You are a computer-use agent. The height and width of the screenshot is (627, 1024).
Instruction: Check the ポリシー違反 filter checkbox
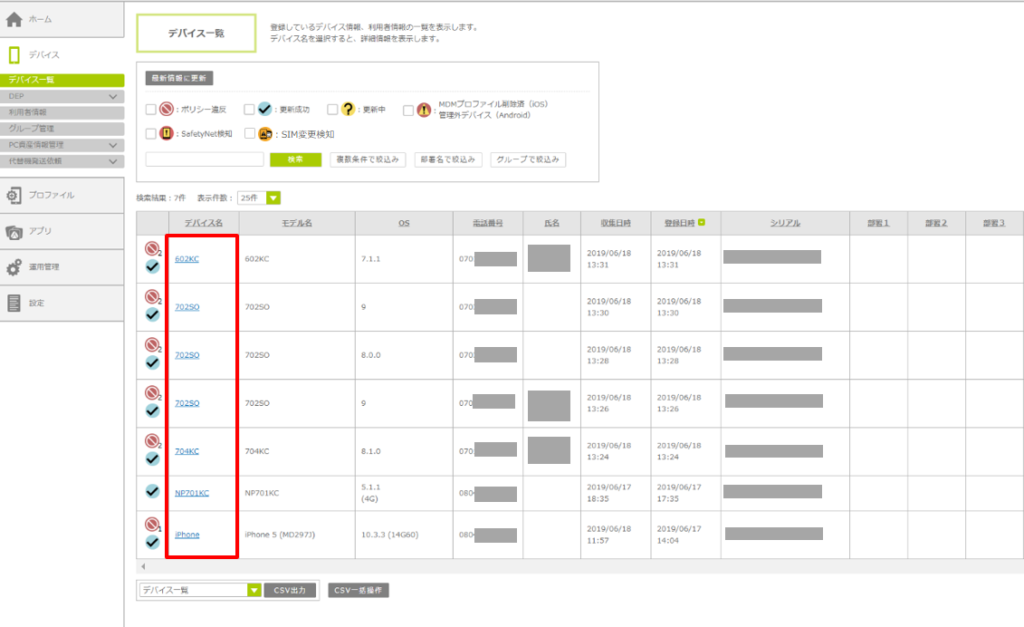[x=150, y=110]
